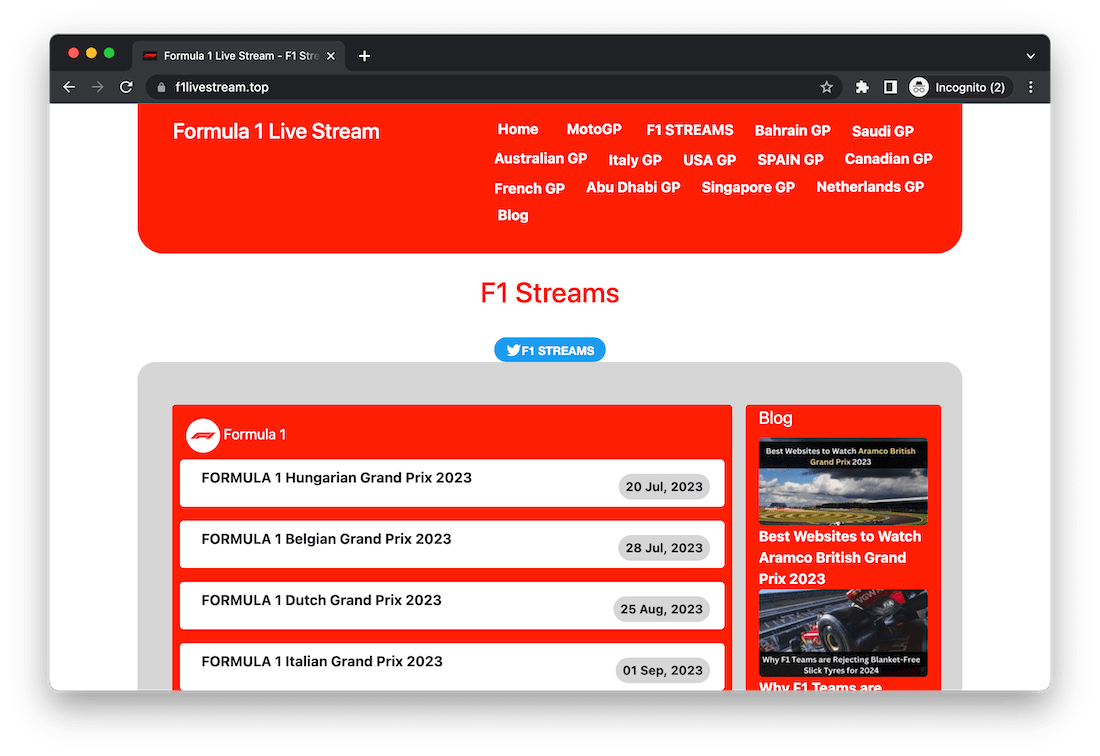Click the 28 Jul, 2023 date badge
1100x756 pixels.
coord(664,548)
